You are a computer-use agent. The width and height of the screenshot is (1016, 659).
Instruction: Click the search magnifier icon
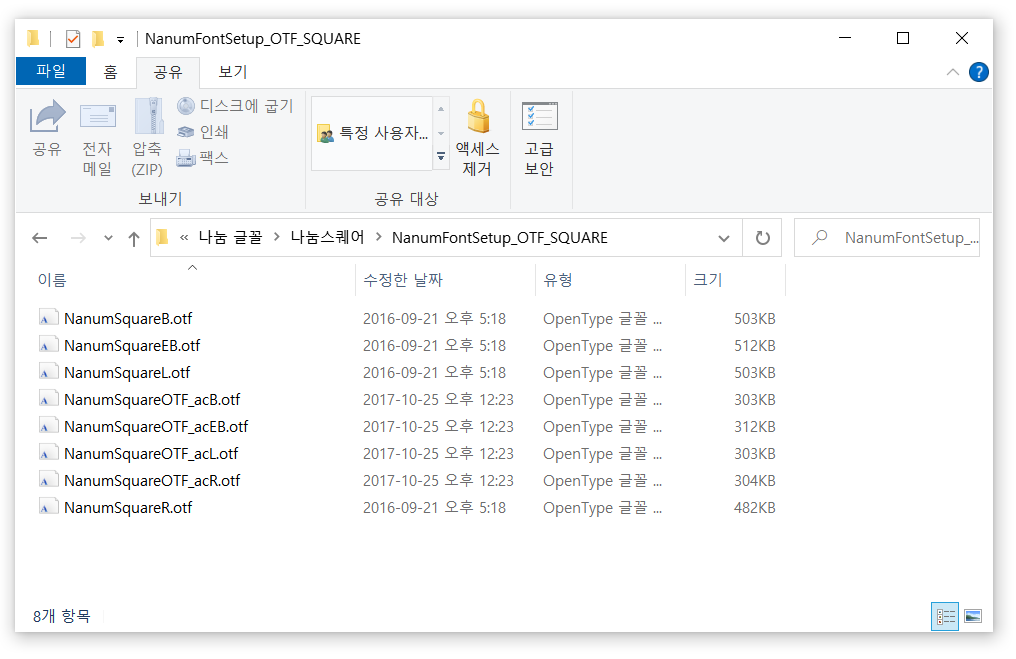[819, 237]
